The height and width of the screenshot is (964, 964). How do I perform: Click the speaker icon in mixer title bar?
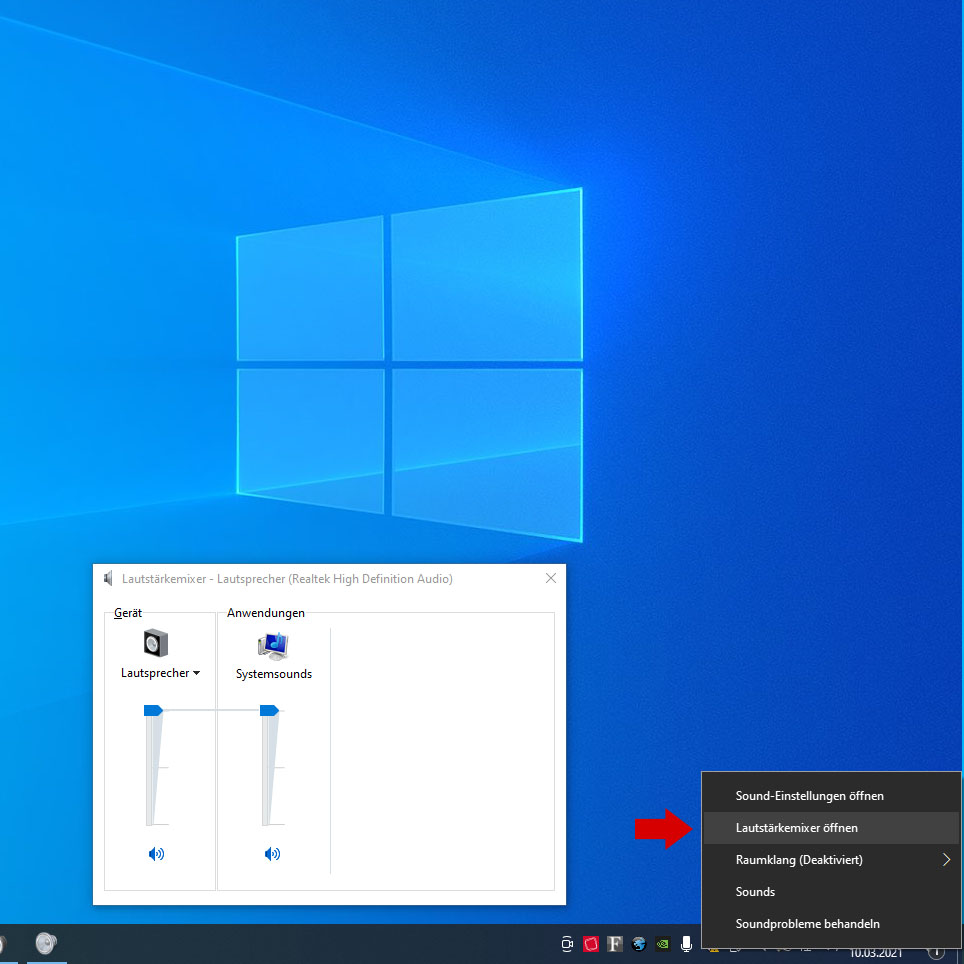108,578
